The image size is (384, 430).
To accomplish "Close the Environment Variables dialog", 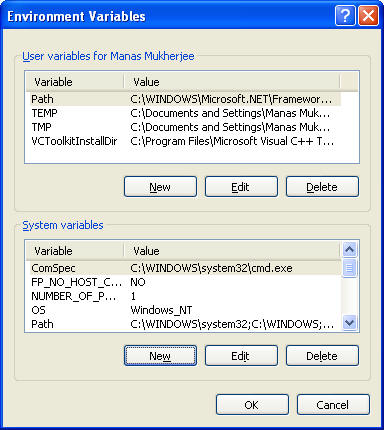I will tap(368, 15).
